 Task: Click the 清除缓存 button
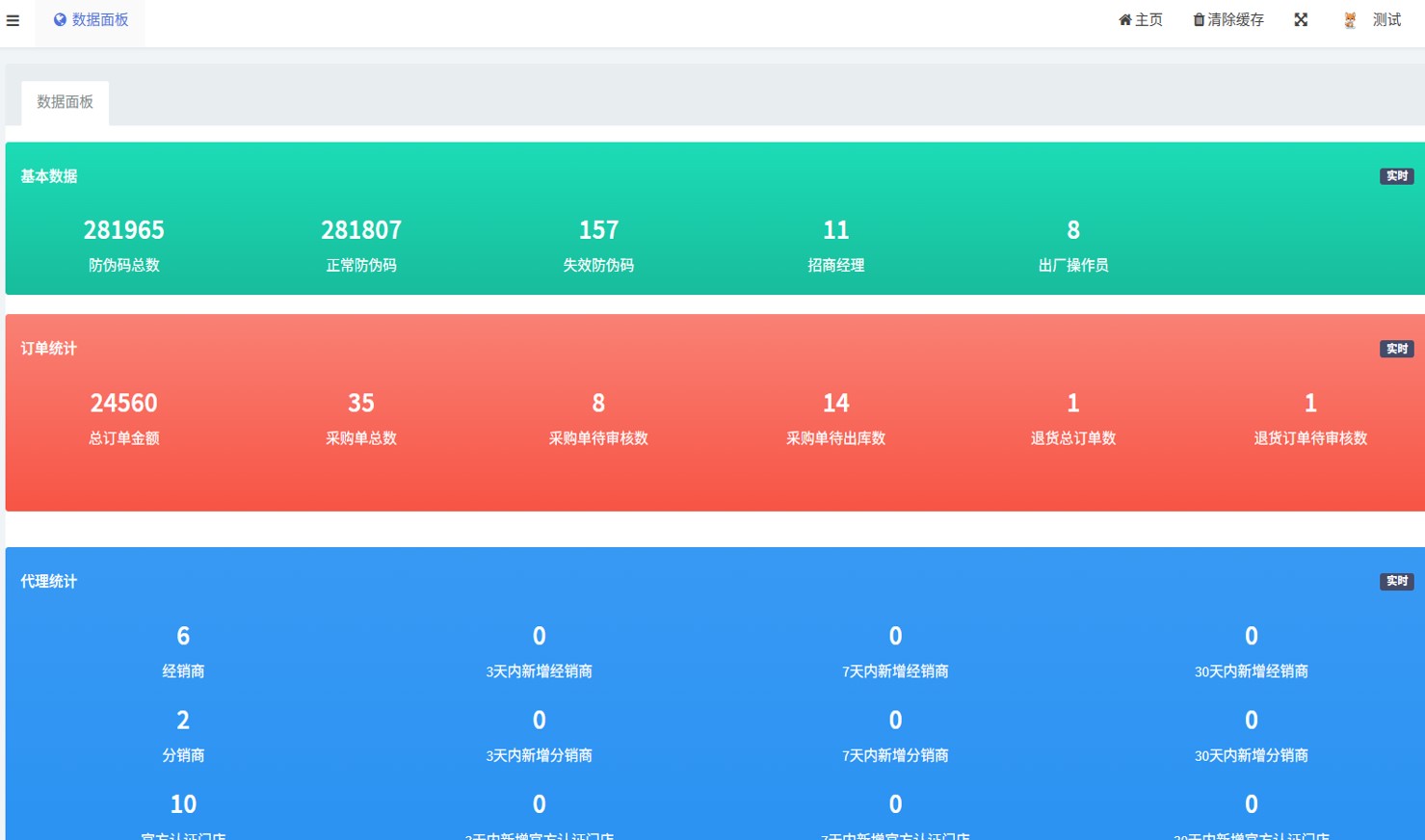tap(1235, 20)
